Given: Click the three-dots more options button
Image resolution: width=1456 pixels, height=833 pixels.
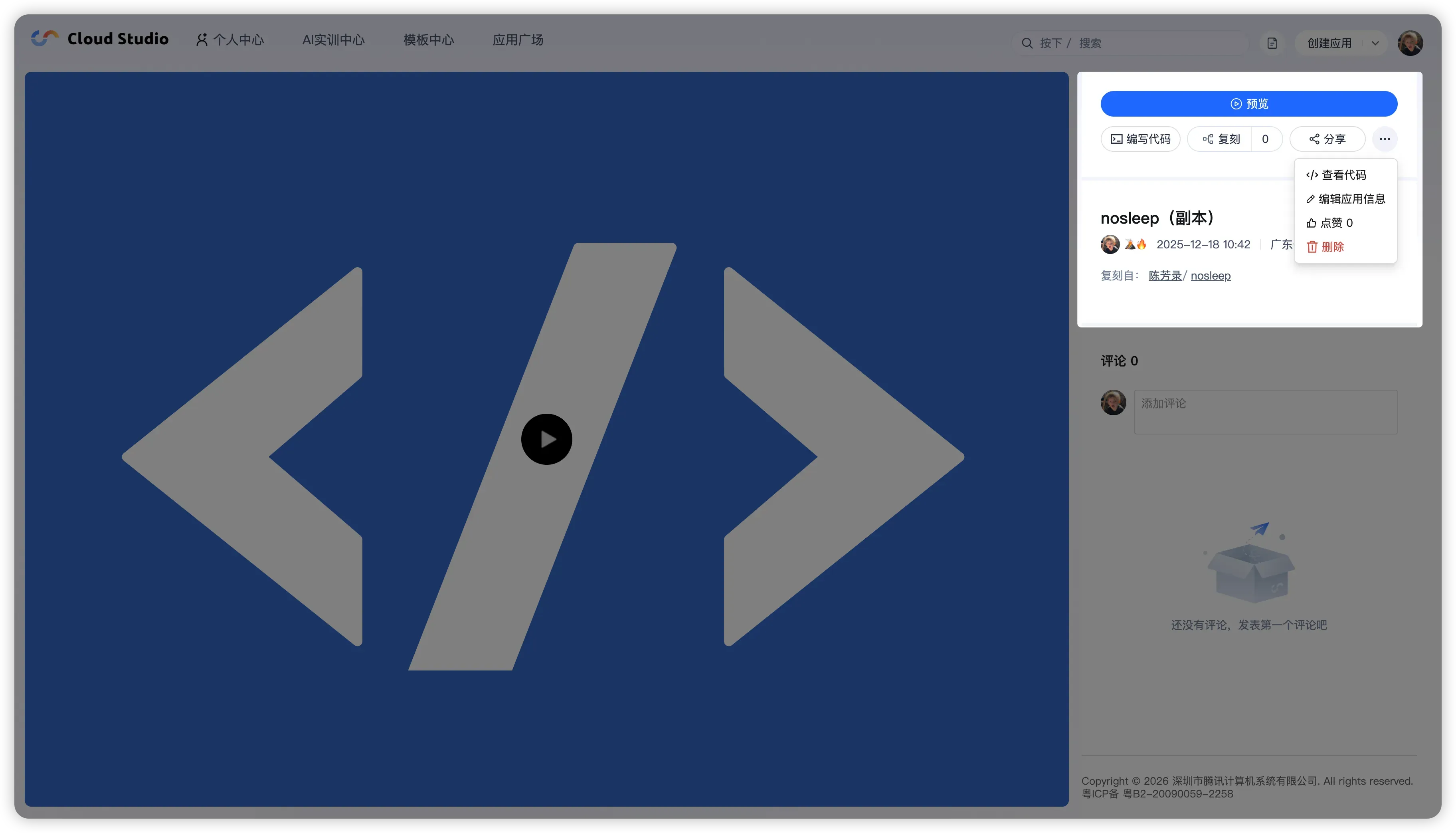Looking at the screenshot, I should 1384,139.
